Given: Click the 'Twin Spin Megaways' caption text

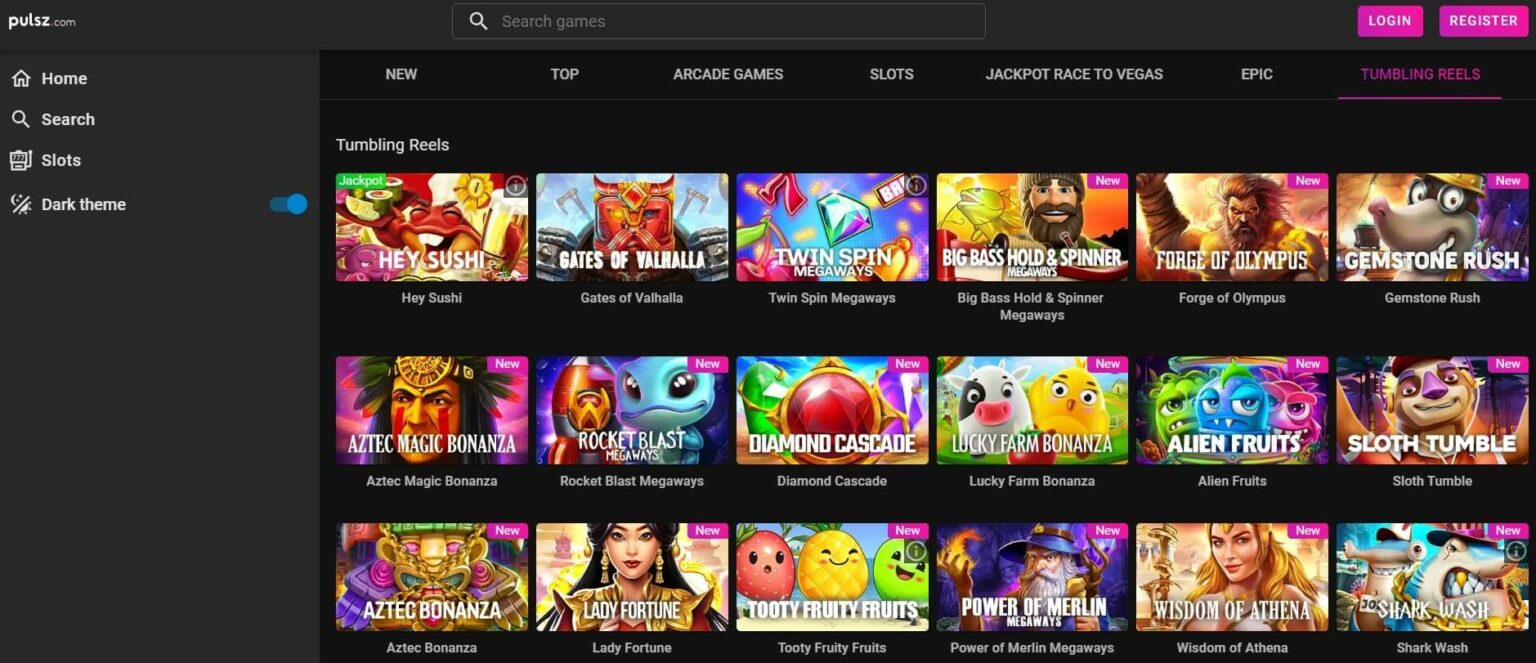Looking at the screenshot, I should (x=832, y=298).
